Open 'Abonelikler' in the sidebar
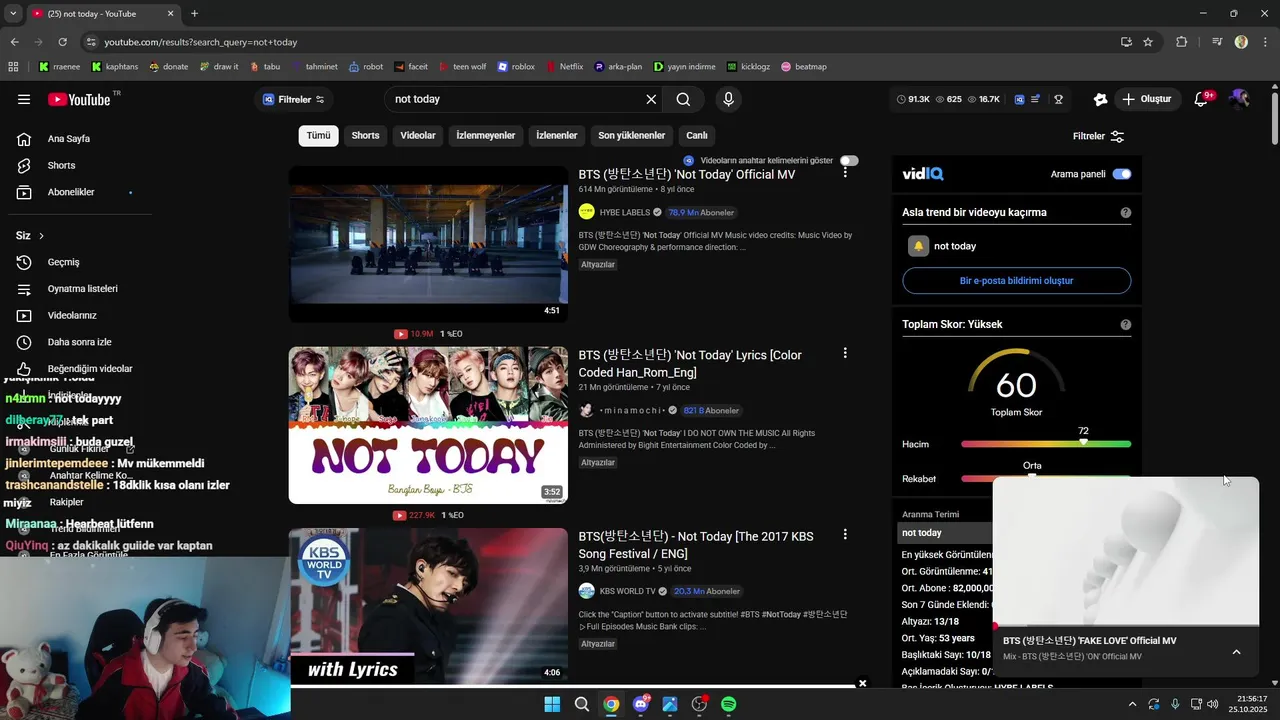 71,192
